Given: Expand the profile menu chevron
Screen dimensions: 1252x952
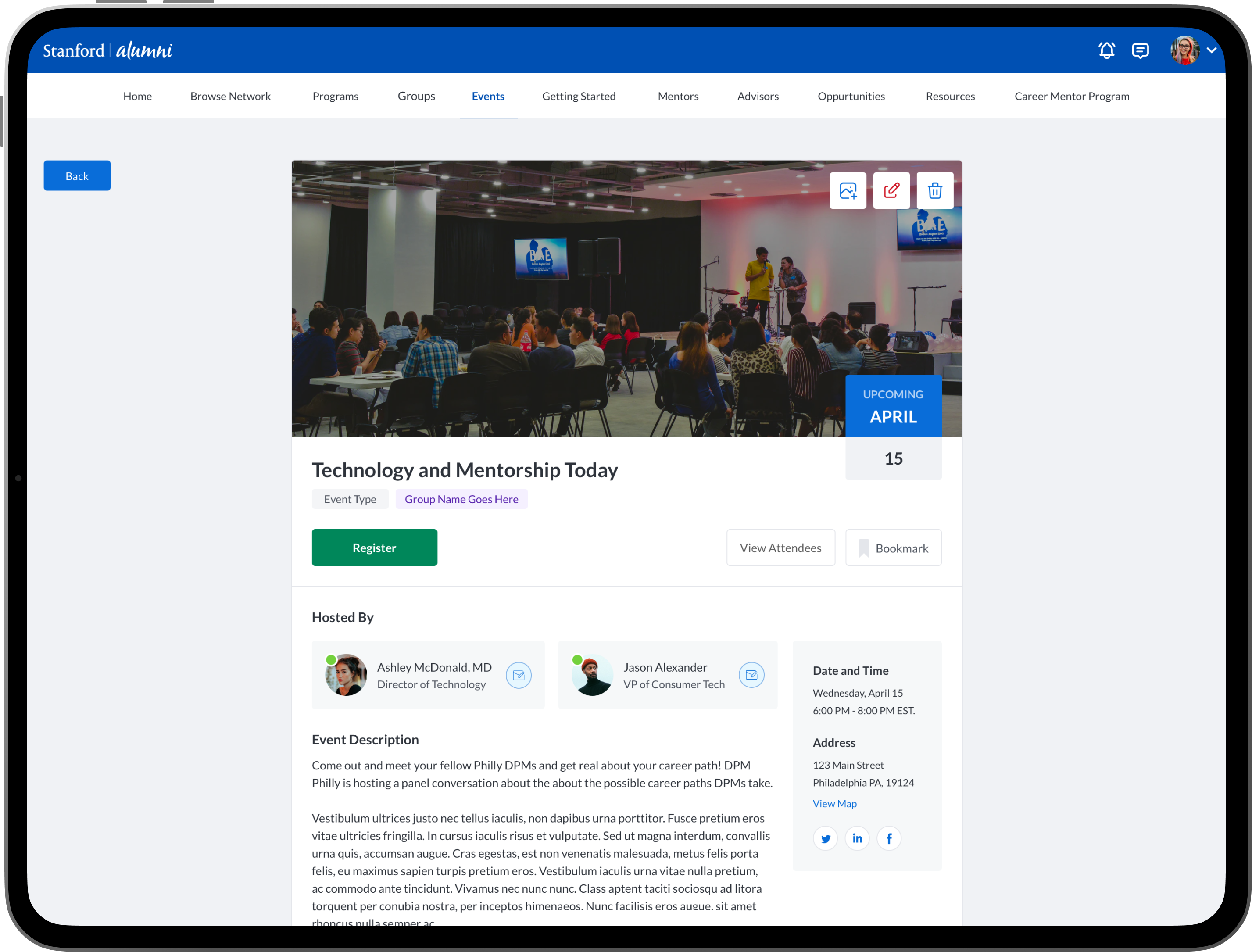Looking at the screenshot, I should click(x=1212, y=50).
